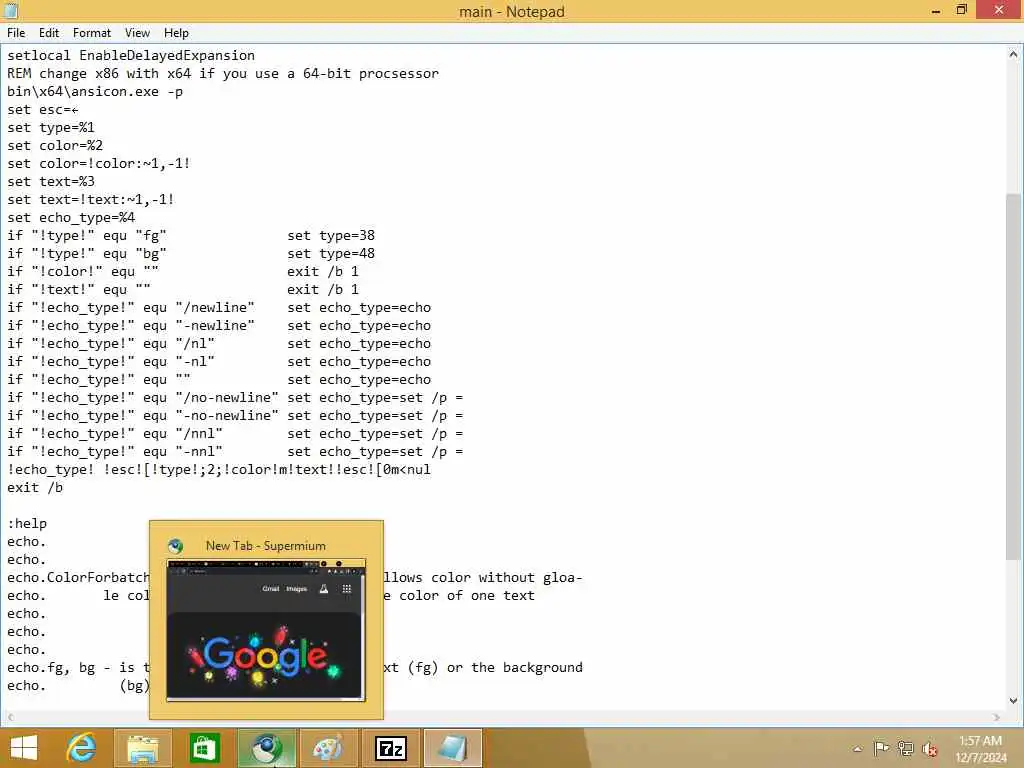The height and width of the screenshot is (768, 1024).
Task: Click the line "set text=!text:~1,-1!"
Action: (x=91, y=199)
